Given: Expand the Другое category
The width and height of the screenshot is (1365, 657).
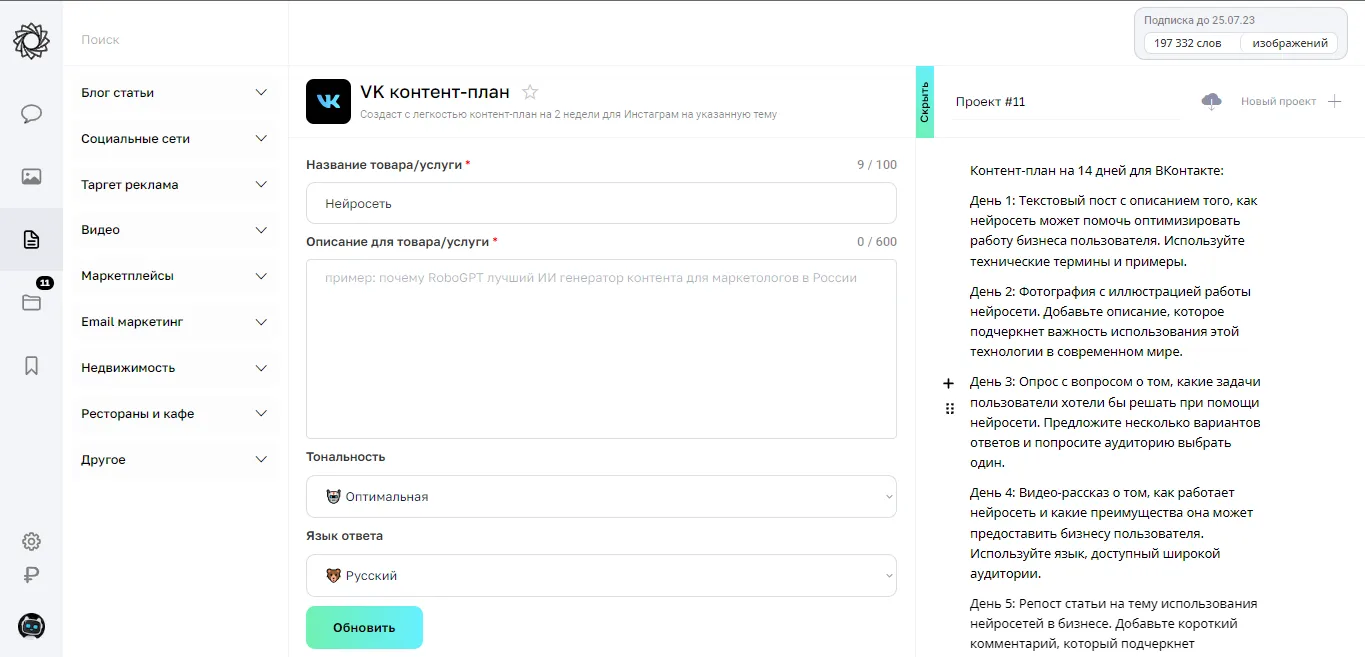Looking at the screenshot, I should click(175, 460).
